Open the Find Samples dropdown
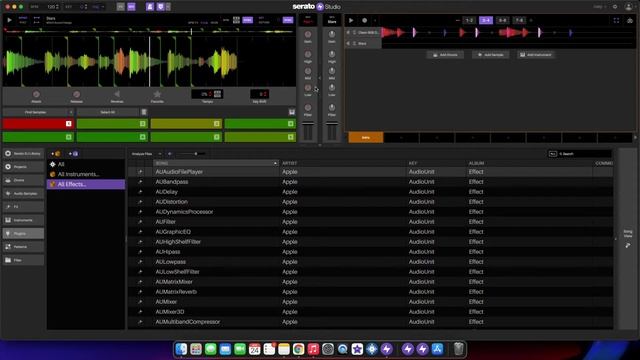640x360 pixels. [38, 112]
